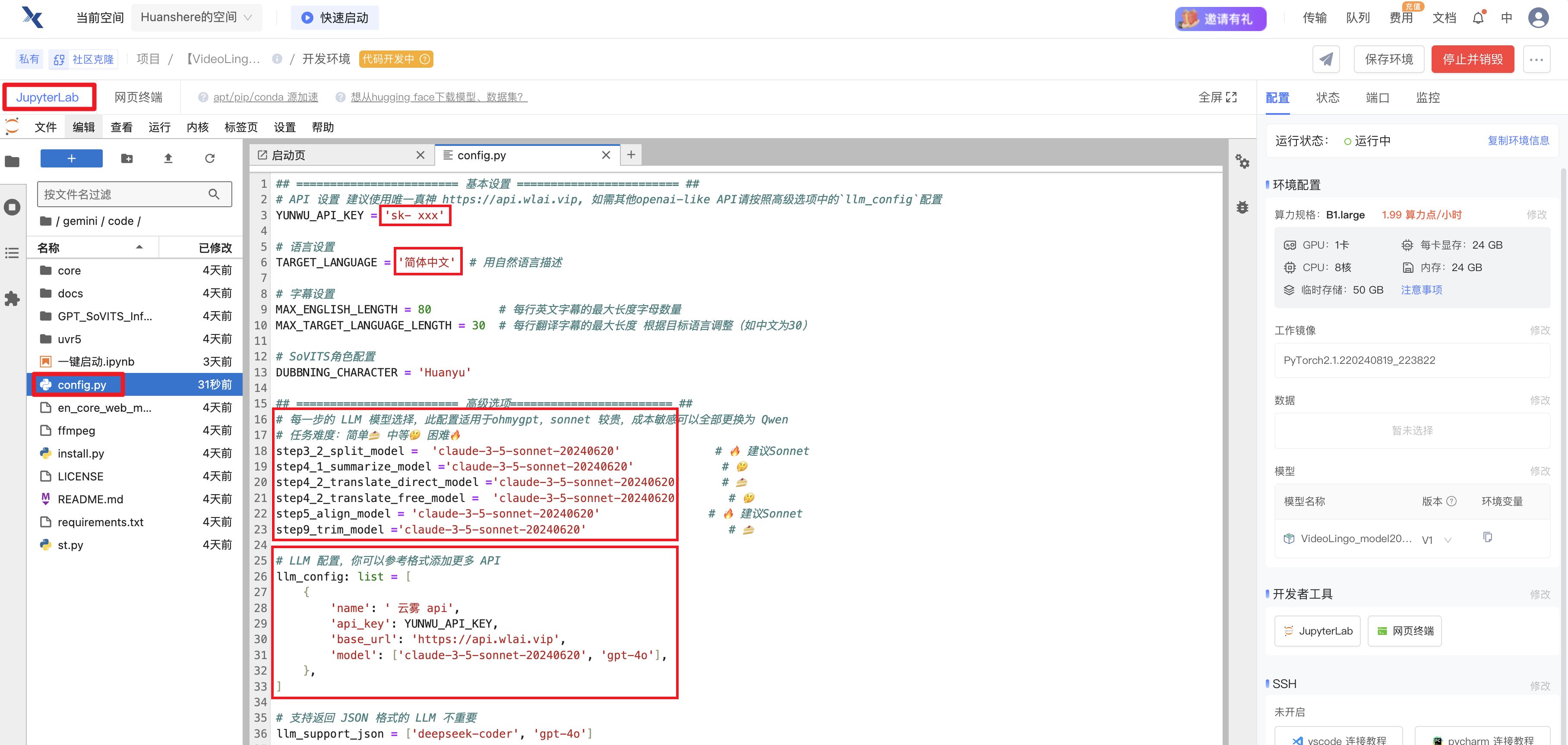Click the platform logo in top-left corner
The height and width of the screenshot is (745, 1568).
(x=32, y=18)
